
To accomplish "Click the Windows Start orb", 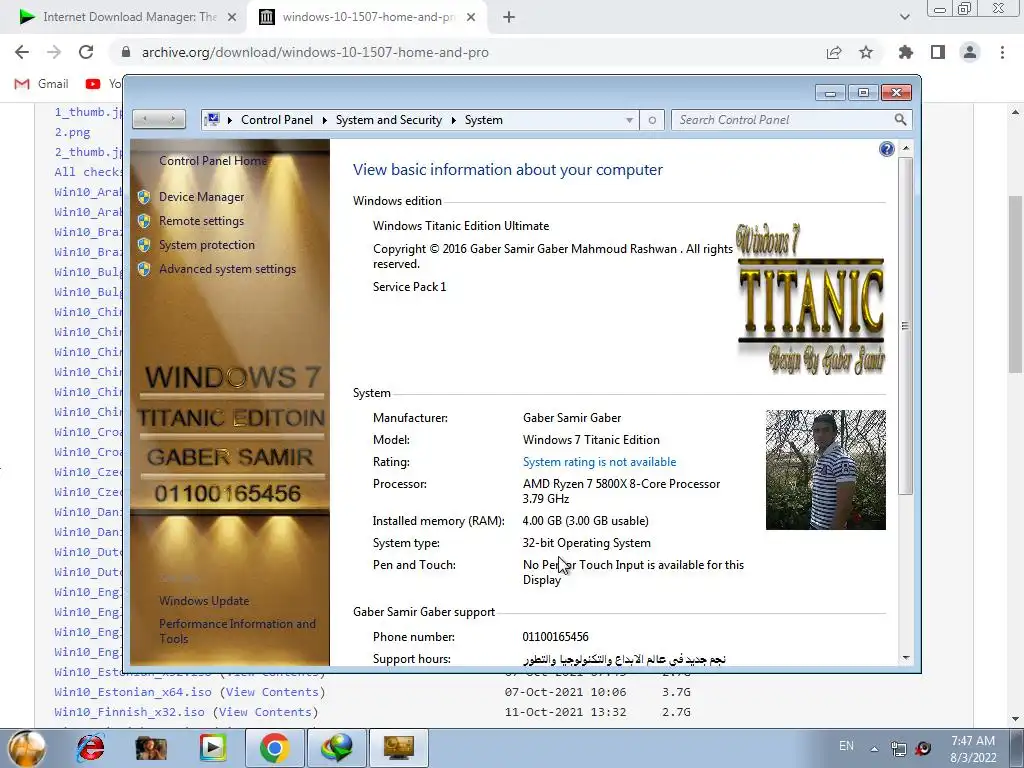I will pyautogui.click(x=27, y=748).
